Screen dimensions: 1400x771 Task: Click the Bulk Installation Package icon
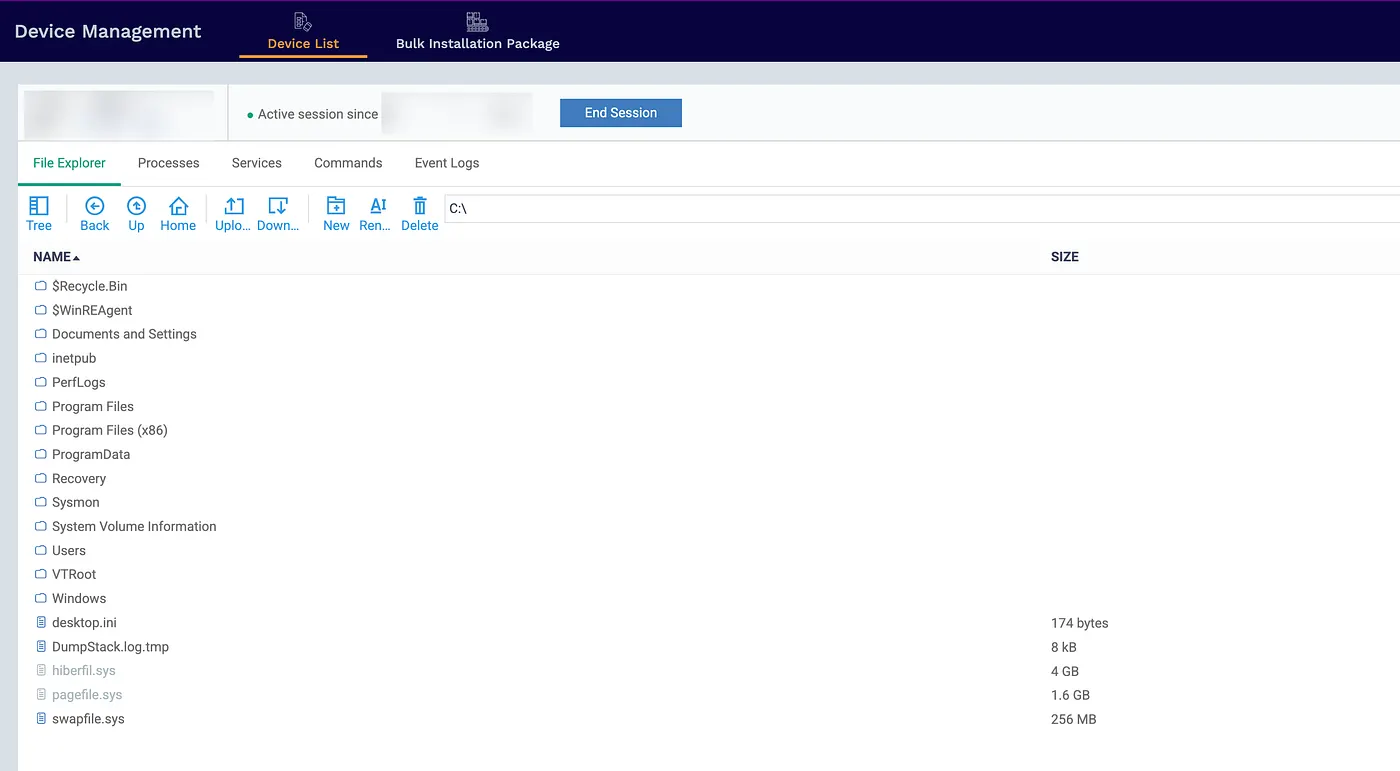477,21
